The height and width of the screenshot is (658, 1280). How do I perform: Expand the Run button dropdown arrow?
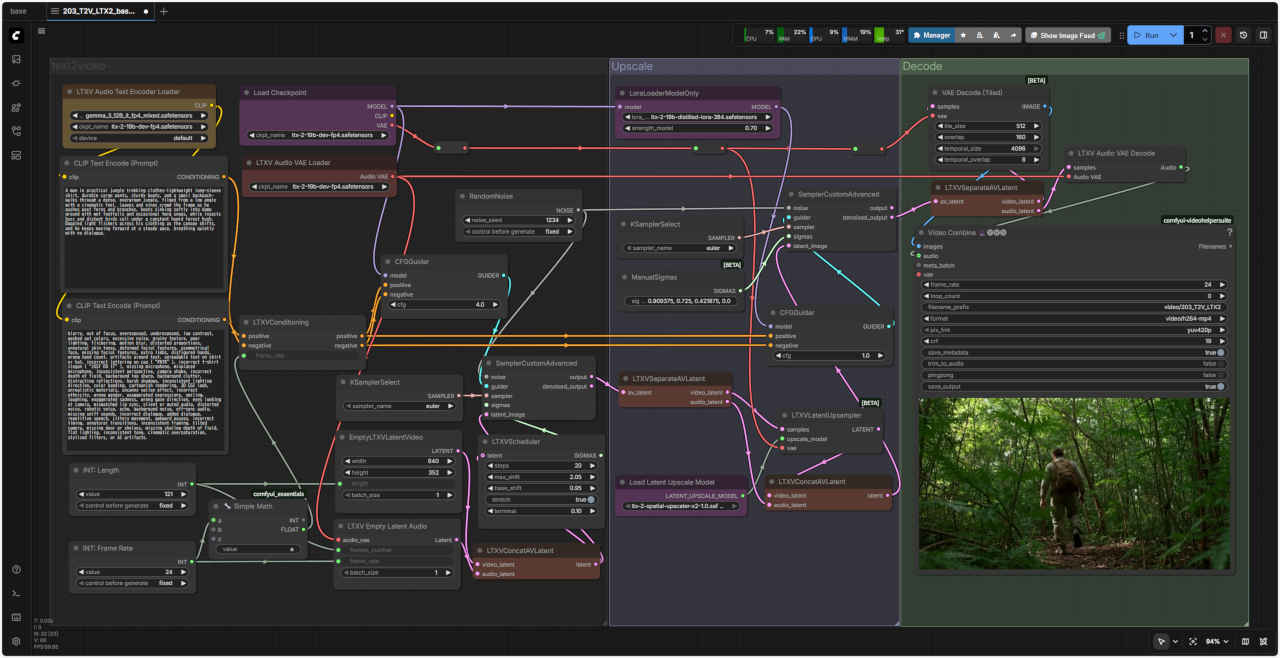click(x=1174, y=35)
